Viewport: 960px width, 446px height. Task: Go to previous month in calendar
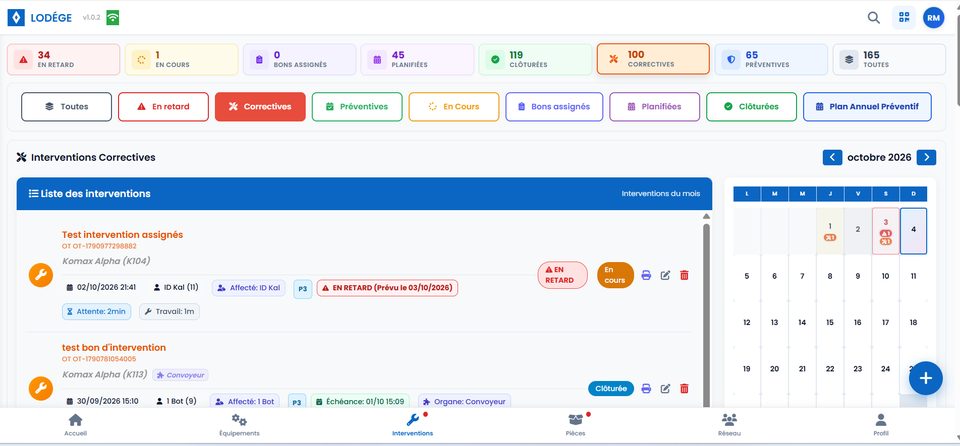(832, 157)
